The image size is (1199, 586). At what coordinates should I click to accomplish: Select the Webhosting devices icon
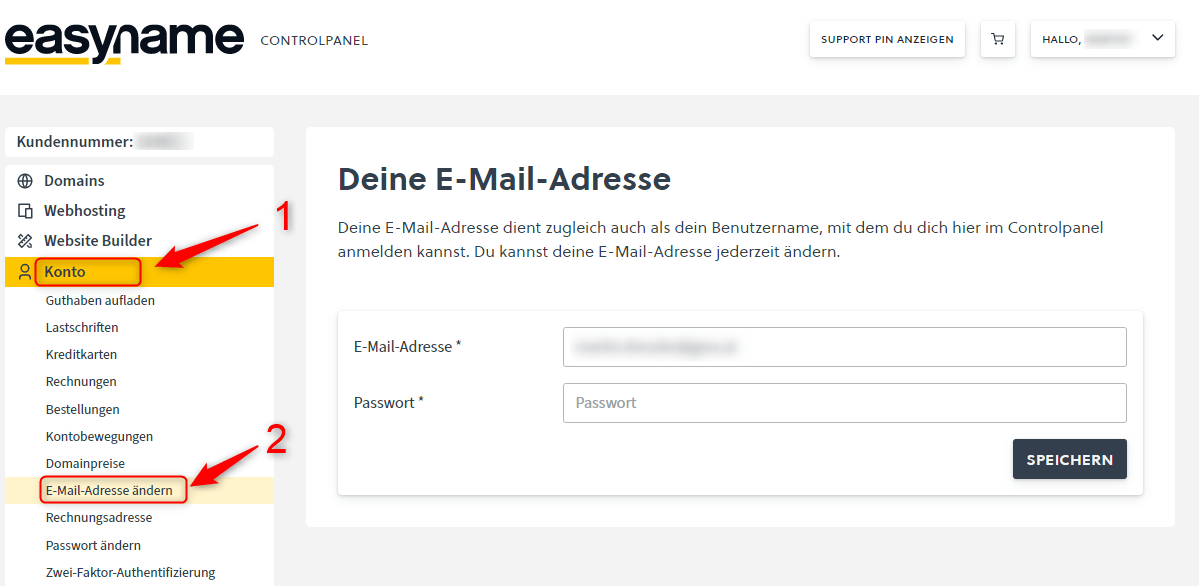(23, 210)
